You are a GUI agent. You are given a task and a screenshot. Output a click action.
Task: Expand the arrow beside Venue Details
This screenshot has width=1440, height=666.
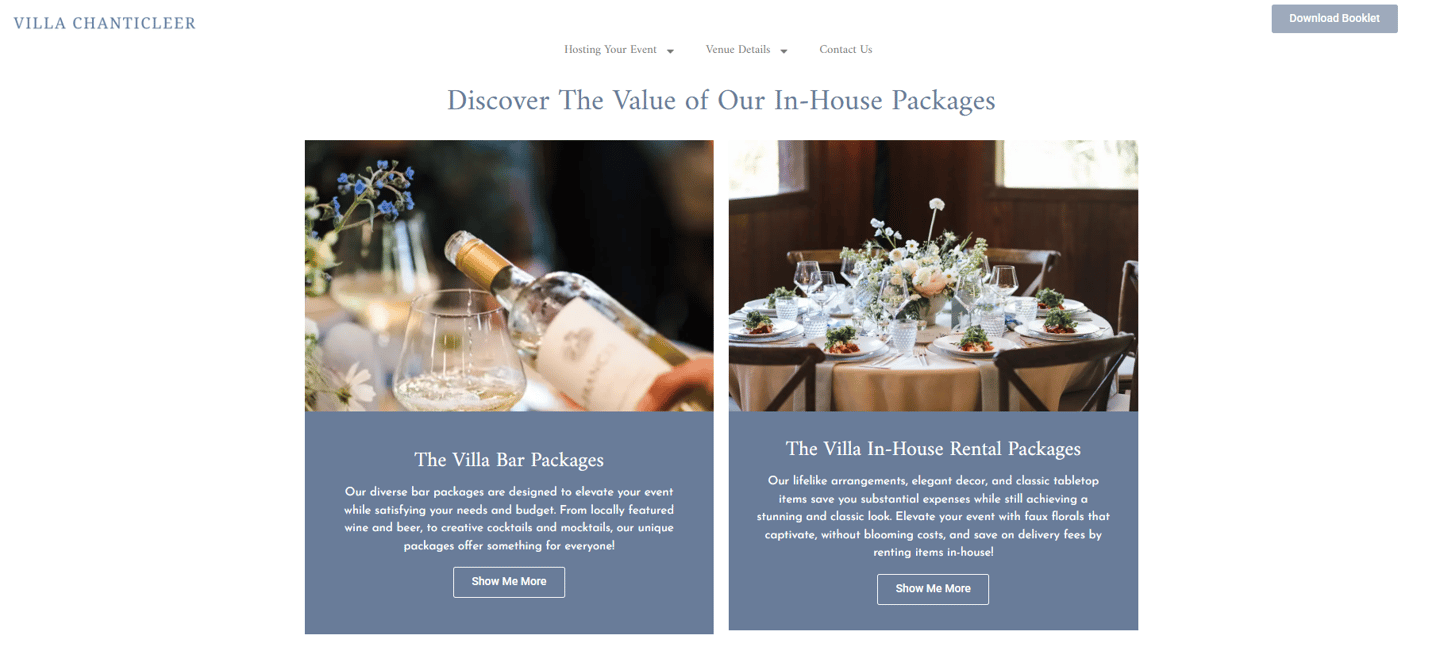pos(784,51)
